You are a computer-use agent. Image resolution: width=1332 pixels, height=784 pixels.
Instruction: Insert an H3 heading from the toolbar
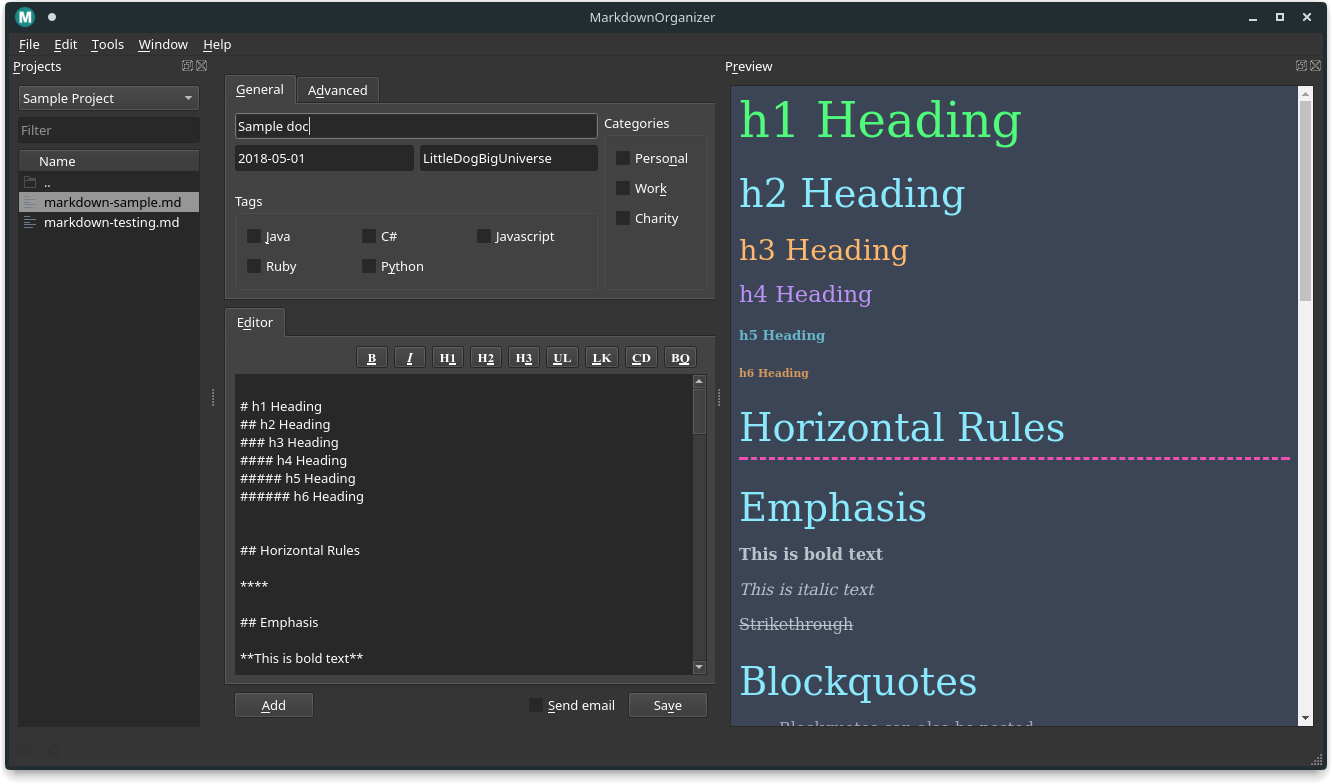coord(523,357)
